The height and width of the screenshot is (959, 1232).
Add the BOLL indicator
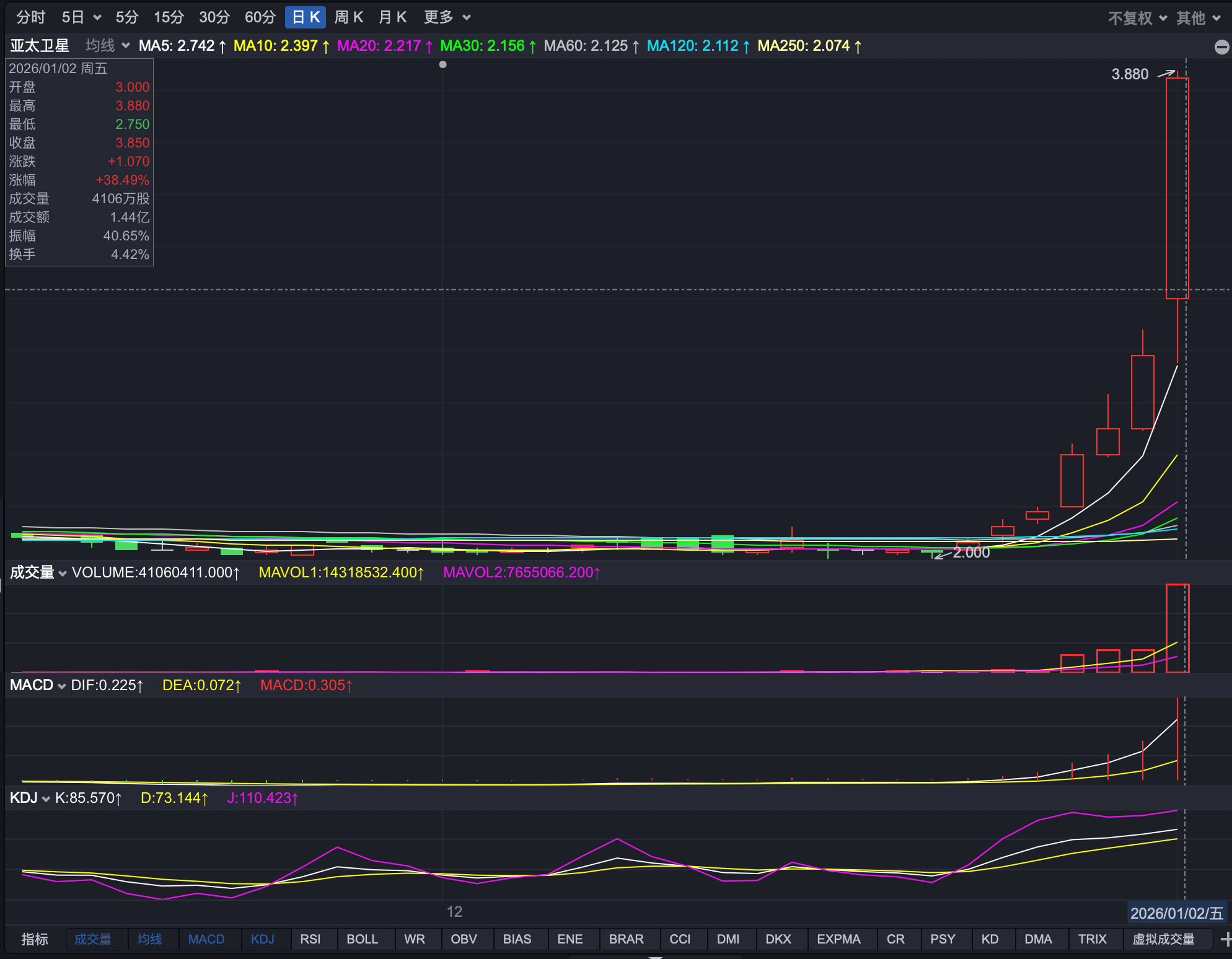pos(362,939)
